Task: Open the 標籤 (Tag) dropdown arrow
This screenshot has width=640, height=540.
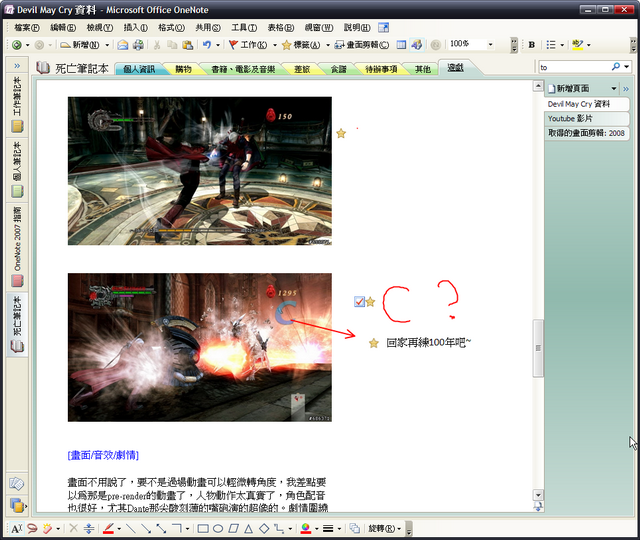Action: coord(328,45)
